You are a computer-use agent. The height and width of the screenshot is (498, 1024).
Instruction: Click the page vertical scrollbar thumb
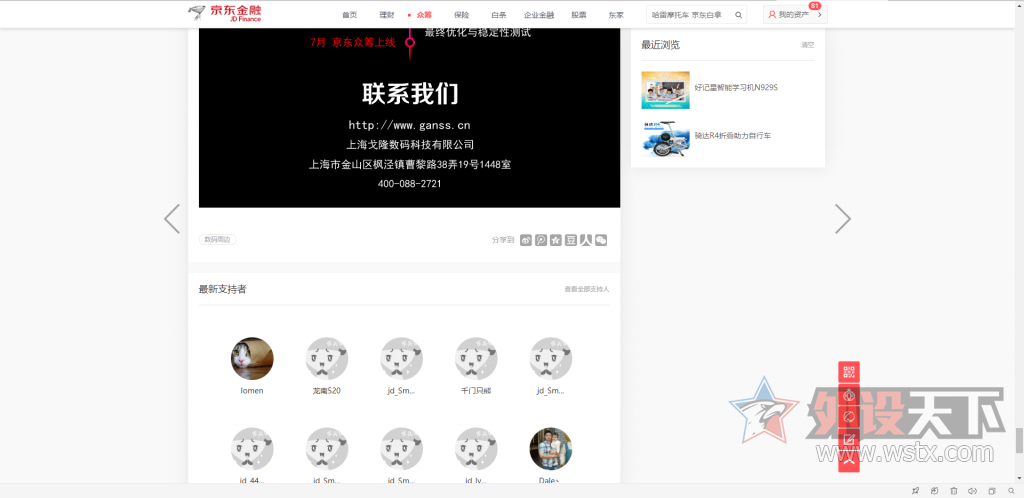point(1019,440)
